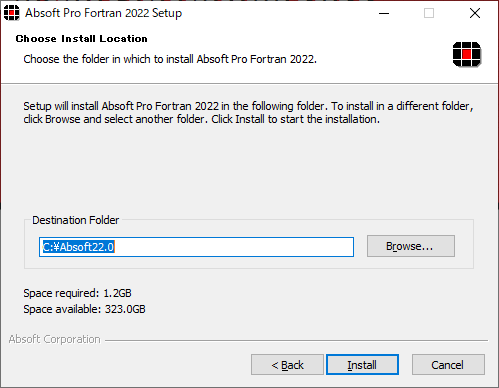Click the Space available: 323.0GB text
Image resolution: width=499 pixels, height=388 pixels.
(84, 309)
